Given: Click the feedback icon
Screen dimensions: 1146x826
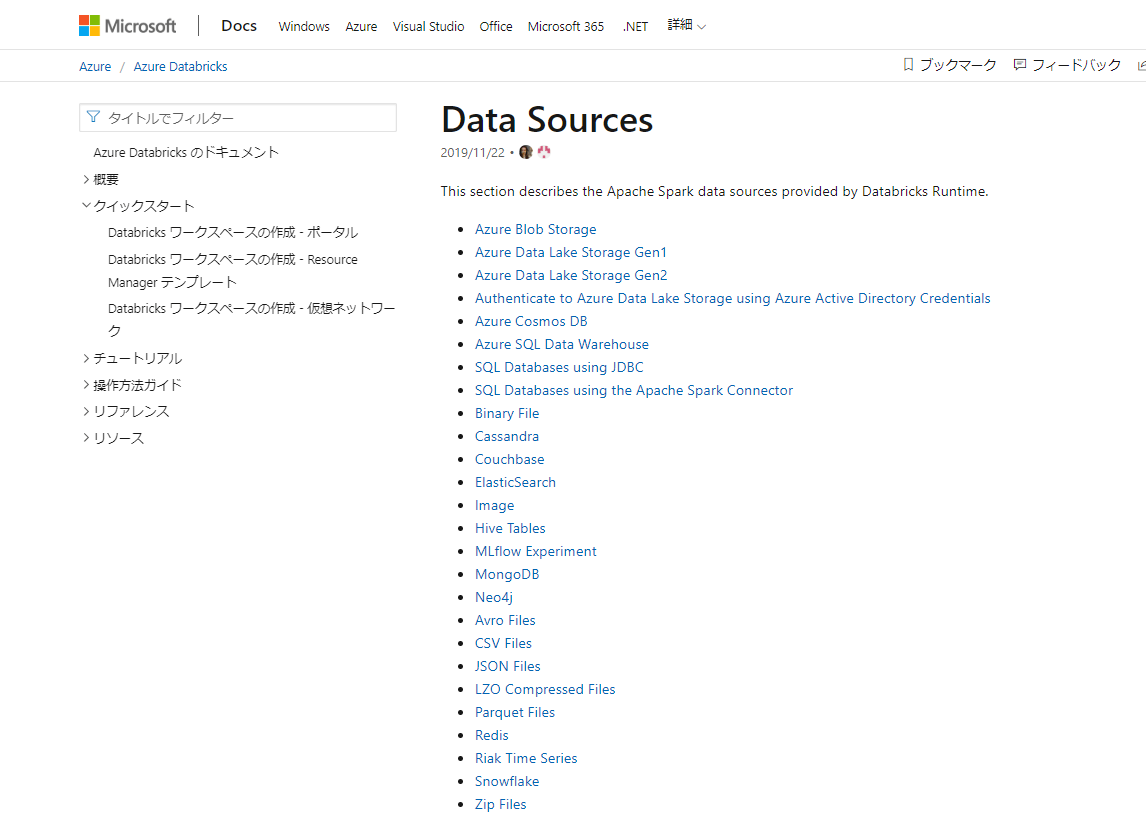Looking at the screenshot, I should (x=1019, y=65).
